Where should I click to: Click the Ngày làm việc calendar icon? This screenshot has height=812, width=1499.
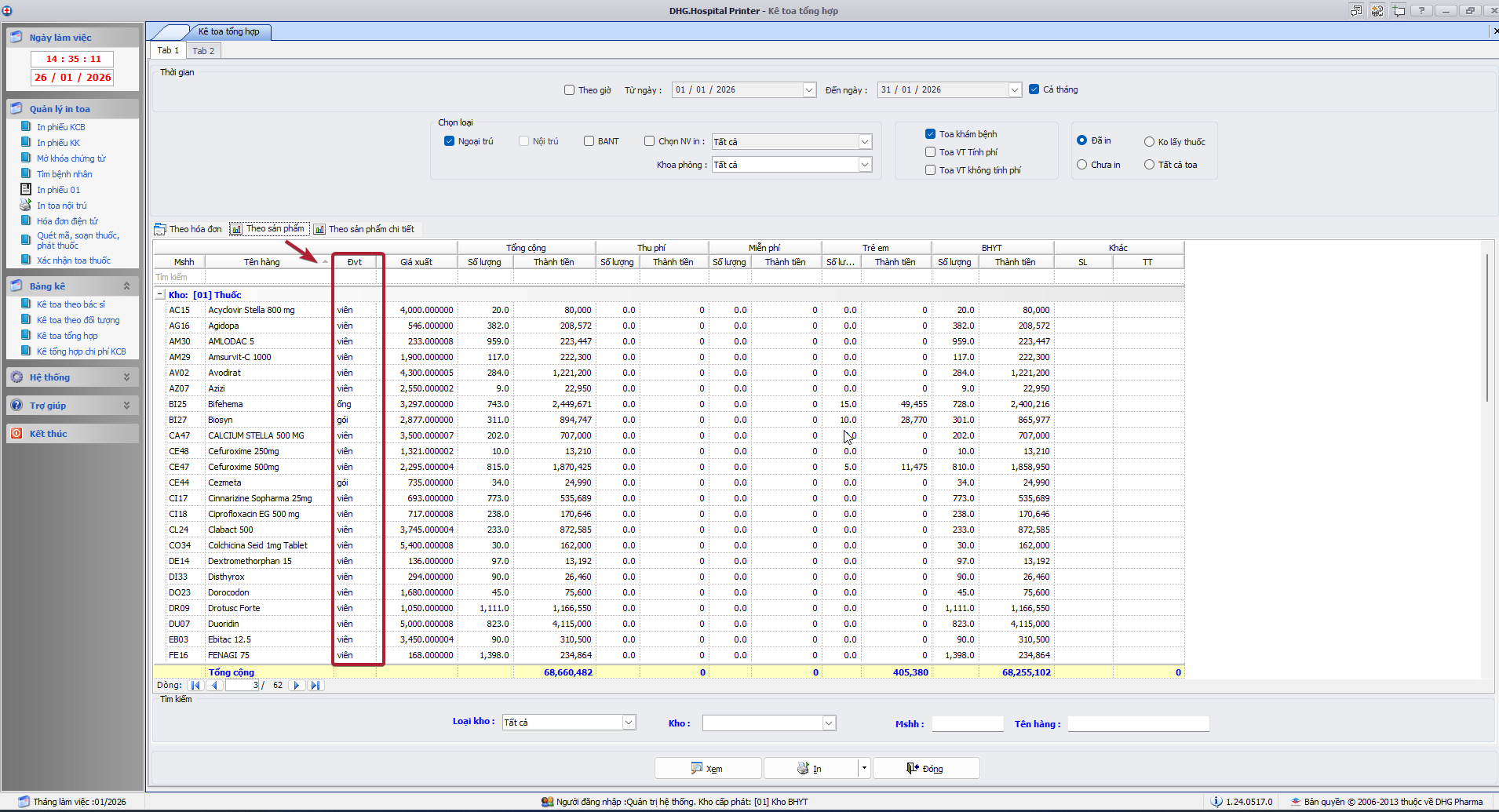coord(16,37)
